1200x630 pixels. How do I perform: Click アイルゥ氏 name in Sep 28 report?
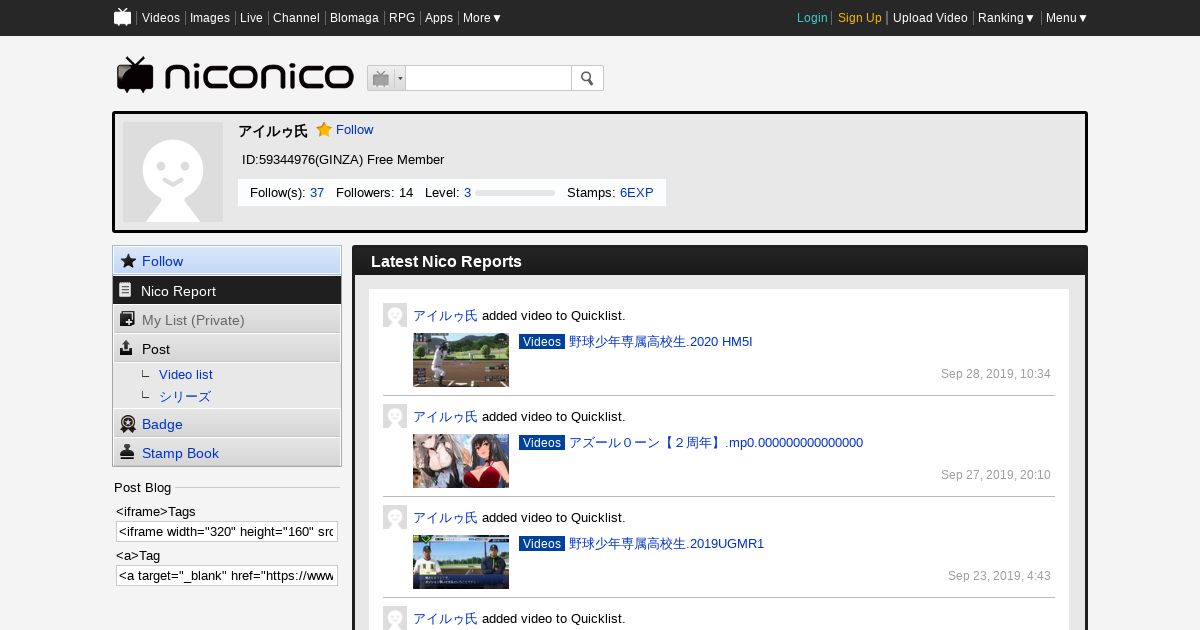(445, 315)
